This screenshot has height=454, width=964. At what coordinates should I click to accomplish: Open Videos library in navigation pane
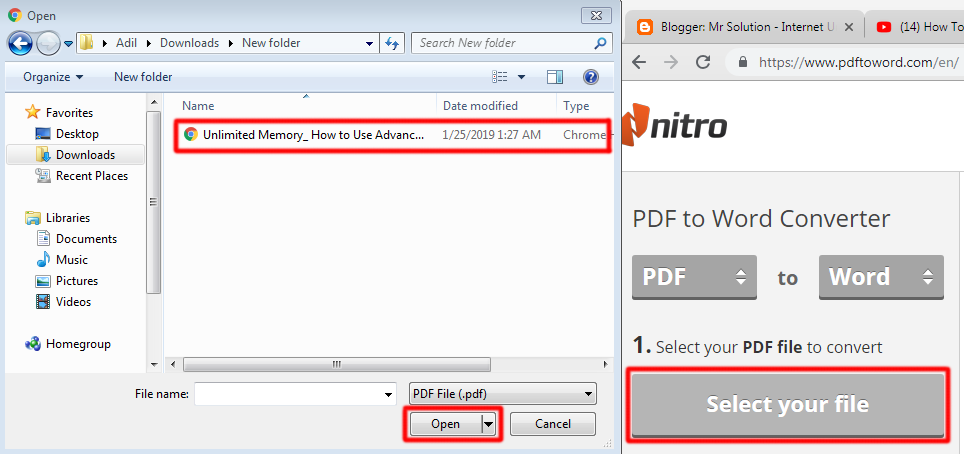[x=63, y=301]
